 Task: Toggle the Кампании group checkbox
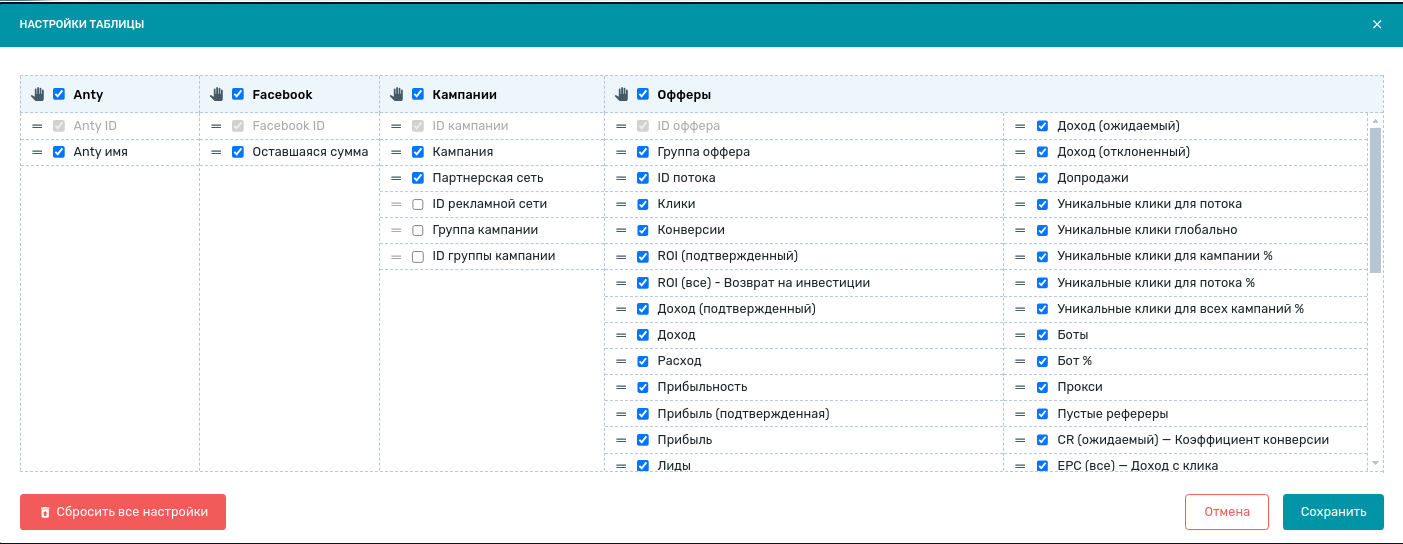418,94
